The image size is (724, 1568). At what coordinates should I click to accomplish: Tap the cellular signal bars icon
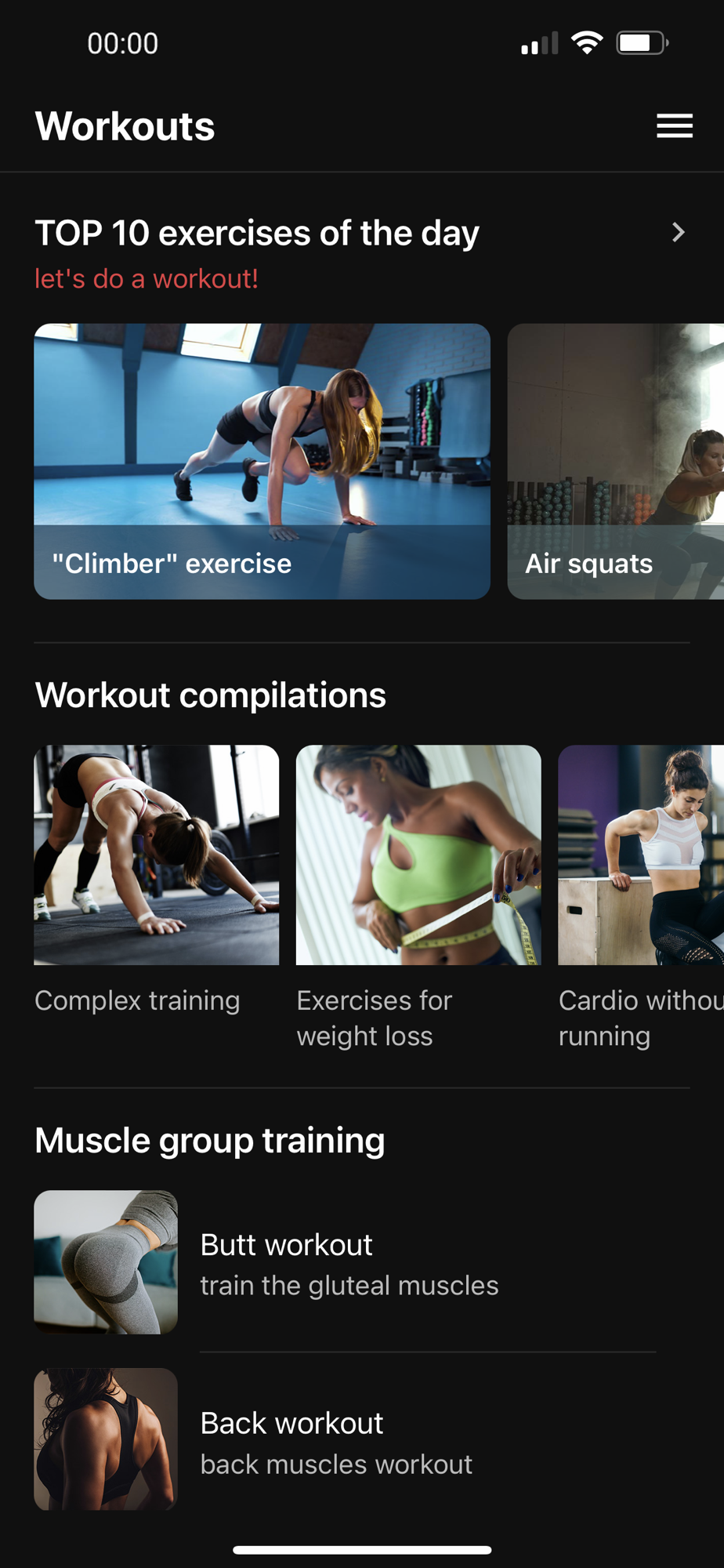point(539,43)
